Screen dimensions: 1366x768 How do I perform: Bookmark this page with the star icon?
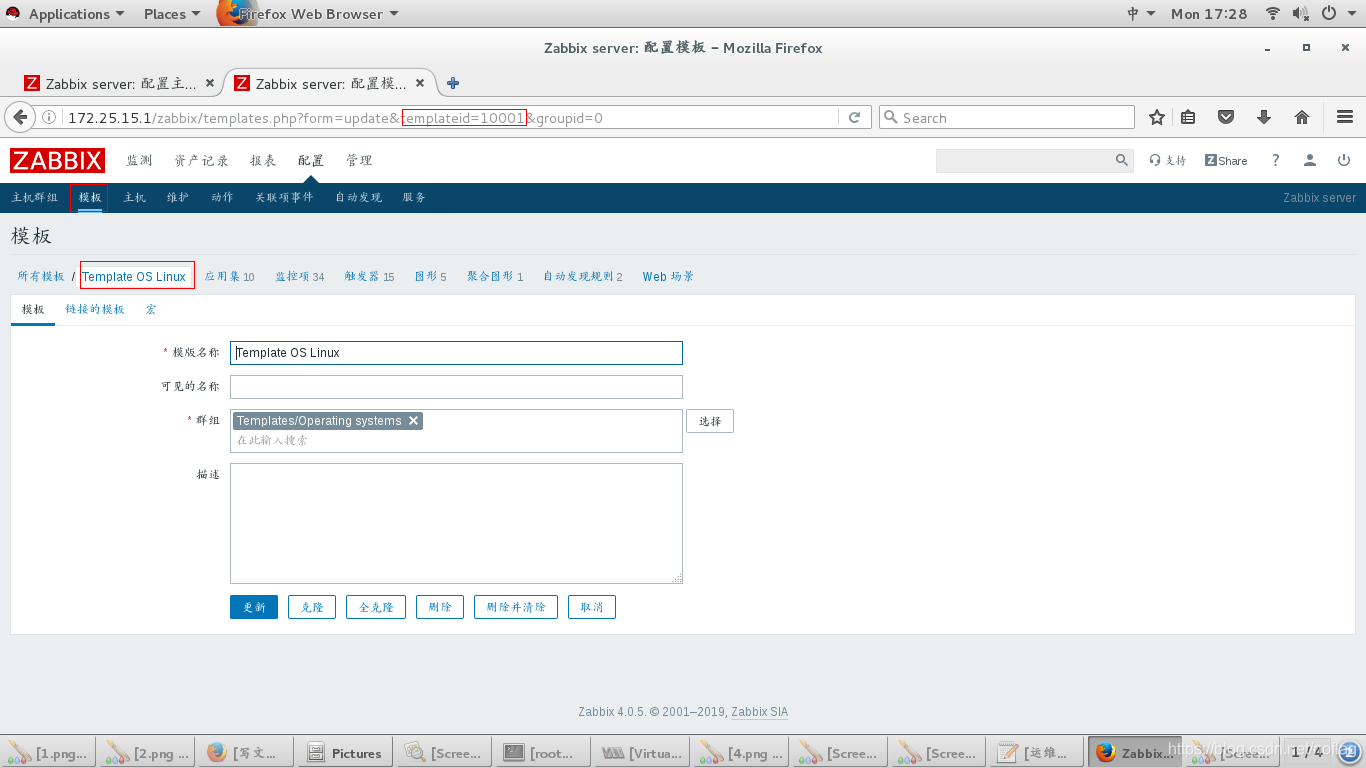pos(1157,117)
